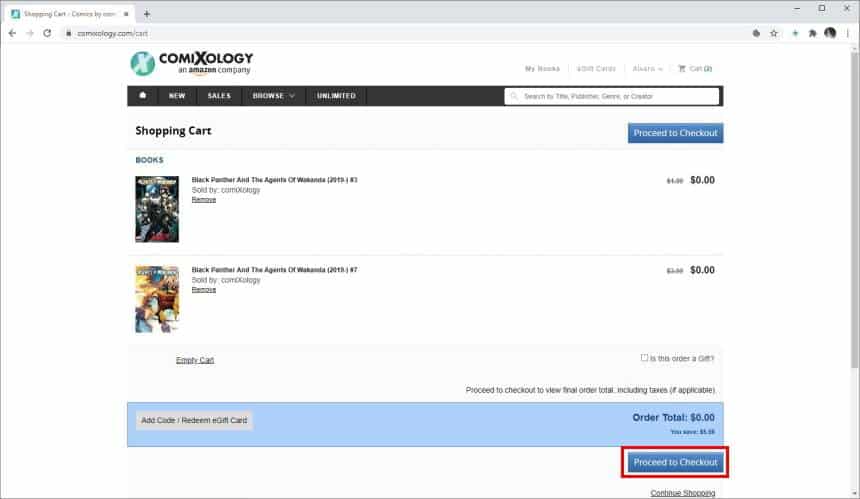Open the Home icon in navigation bar
The image size is (860, 499).
click(143, 95)
